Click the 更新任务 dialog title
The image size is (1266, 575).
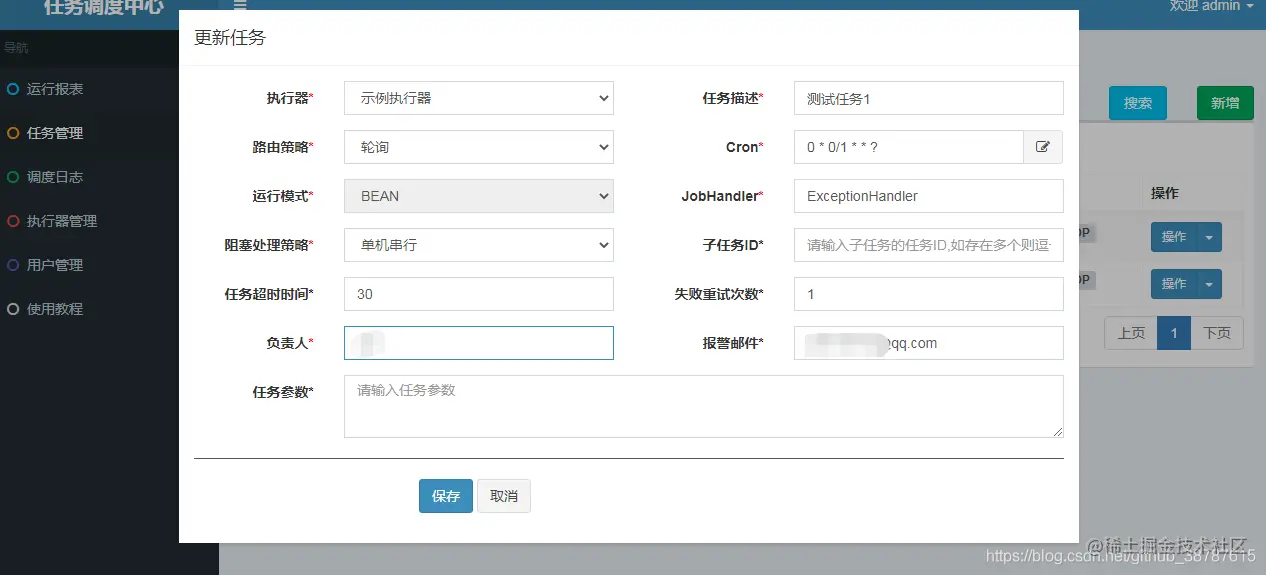tap(230, 38)
